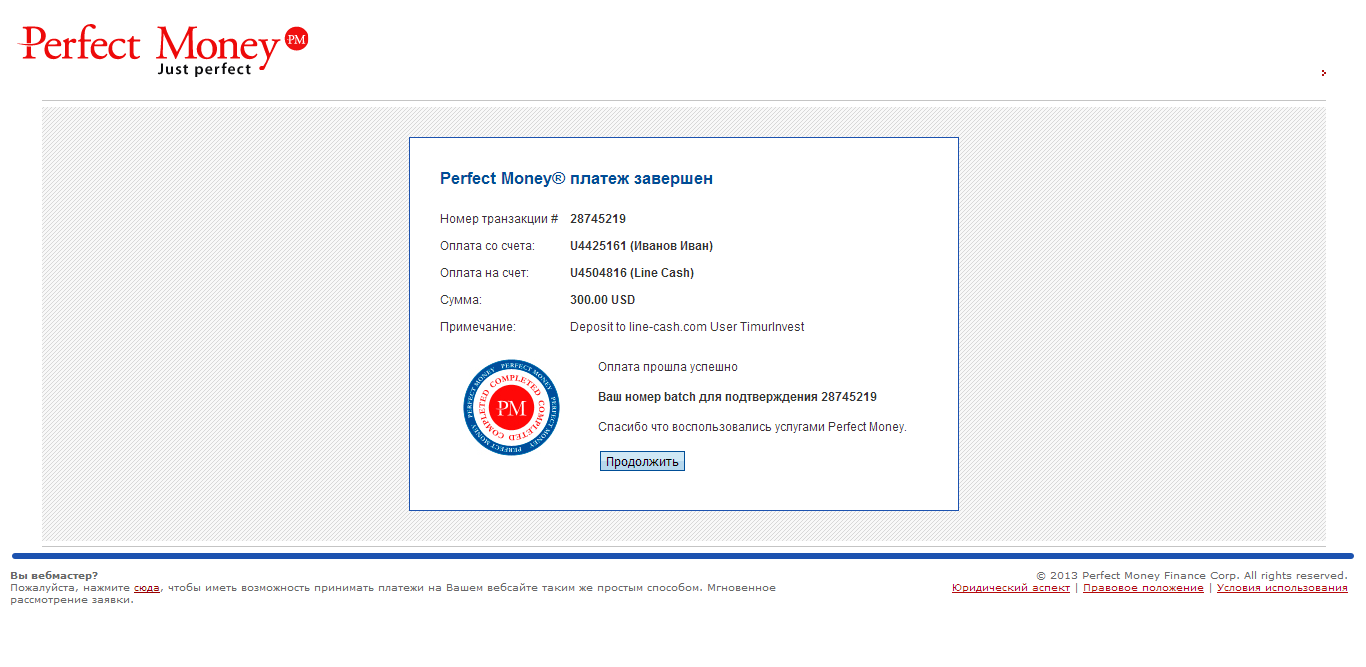Image resolution: width=1366 pixels, height=667 pixels.
Task: Click the batch confirmation number line
Action: tap(736, 397)
